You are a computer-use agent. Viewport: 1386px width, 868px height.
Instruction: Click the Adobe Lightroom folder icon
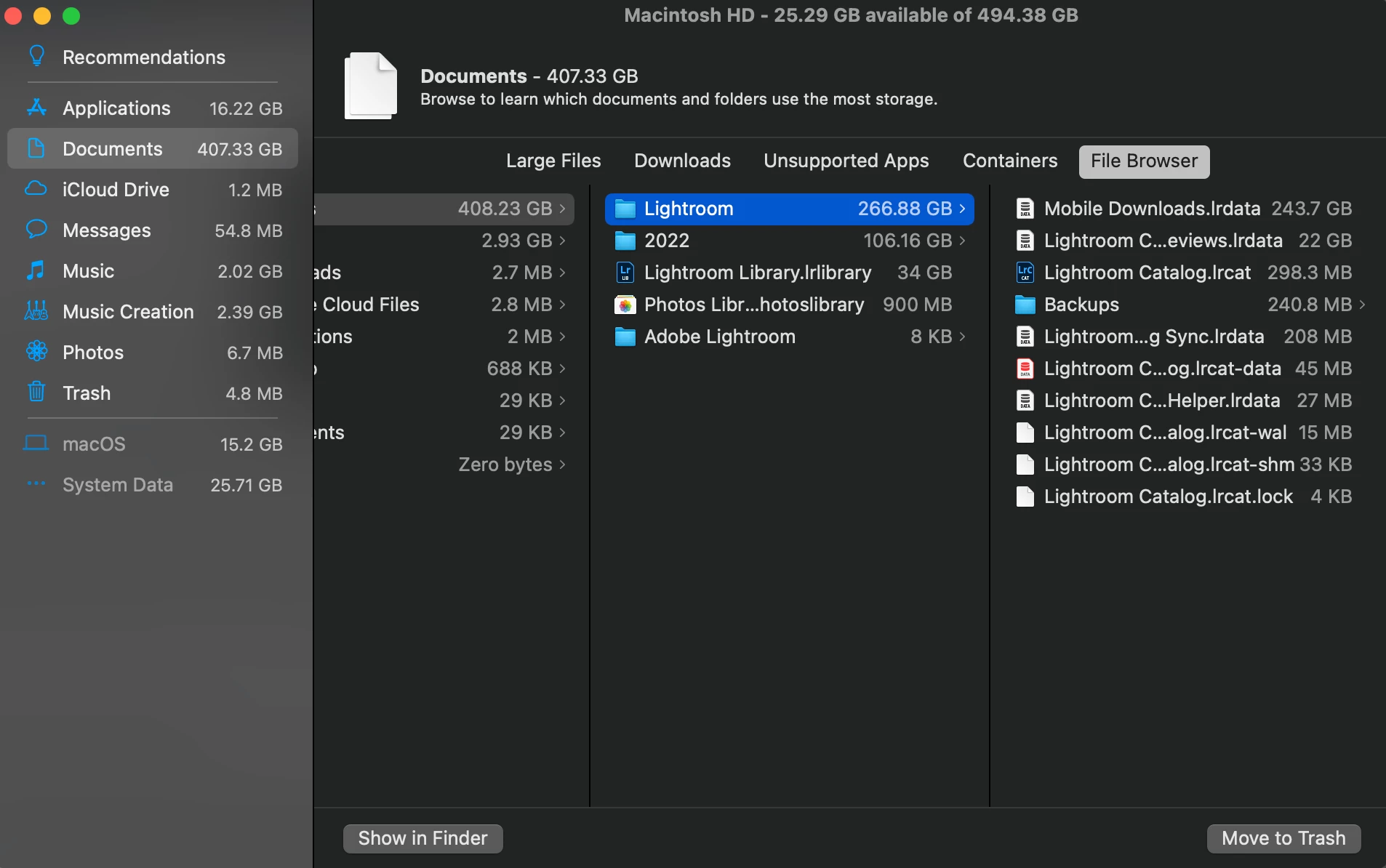(625, 337)
